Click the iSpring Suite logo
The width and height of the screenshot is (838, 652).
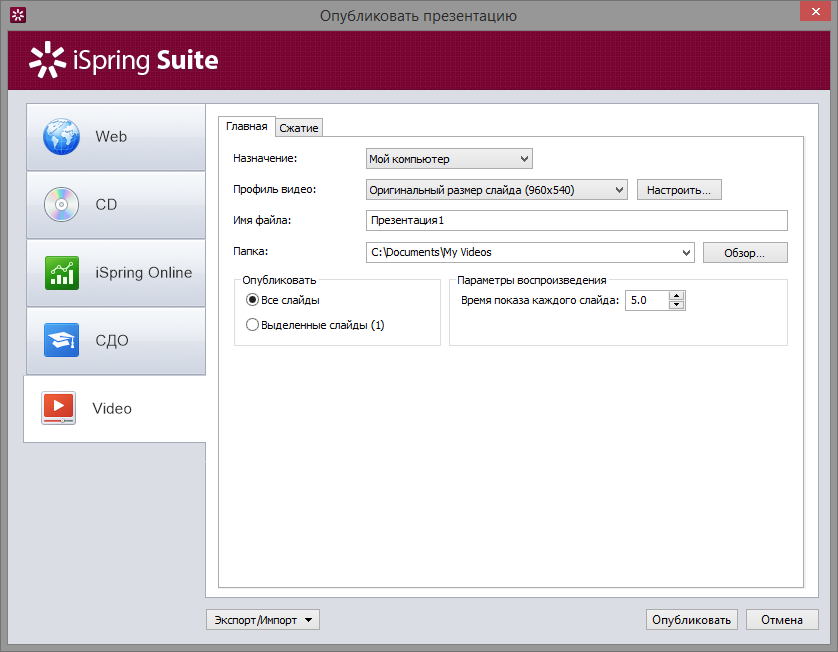(123, 60)
